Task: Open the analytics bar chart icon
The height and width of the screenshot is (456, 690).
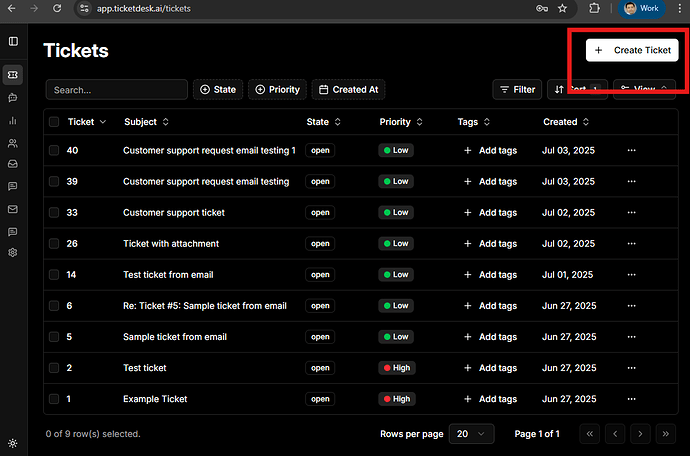Action: (x=13, y=121)
